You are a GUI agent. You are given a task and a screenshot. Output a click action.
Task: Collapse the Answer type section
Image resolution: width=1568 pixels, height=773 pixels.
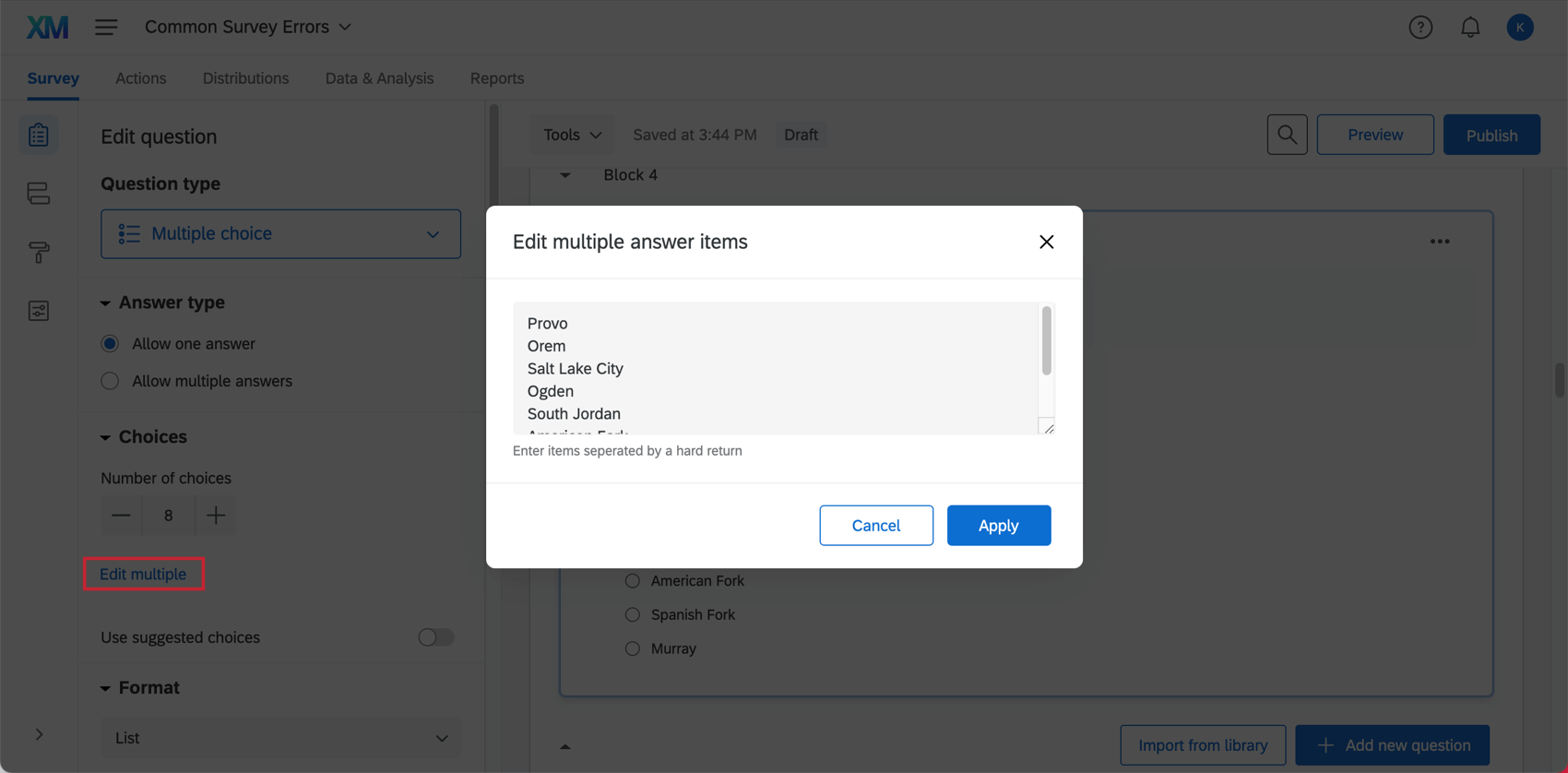pyautogui.click(x=105, y=303)
